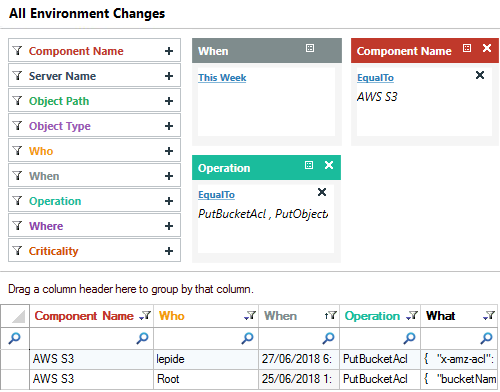The image size is (500, 392).
Task: Add an Object Path filter via plus icon
Action: point(169,101)
